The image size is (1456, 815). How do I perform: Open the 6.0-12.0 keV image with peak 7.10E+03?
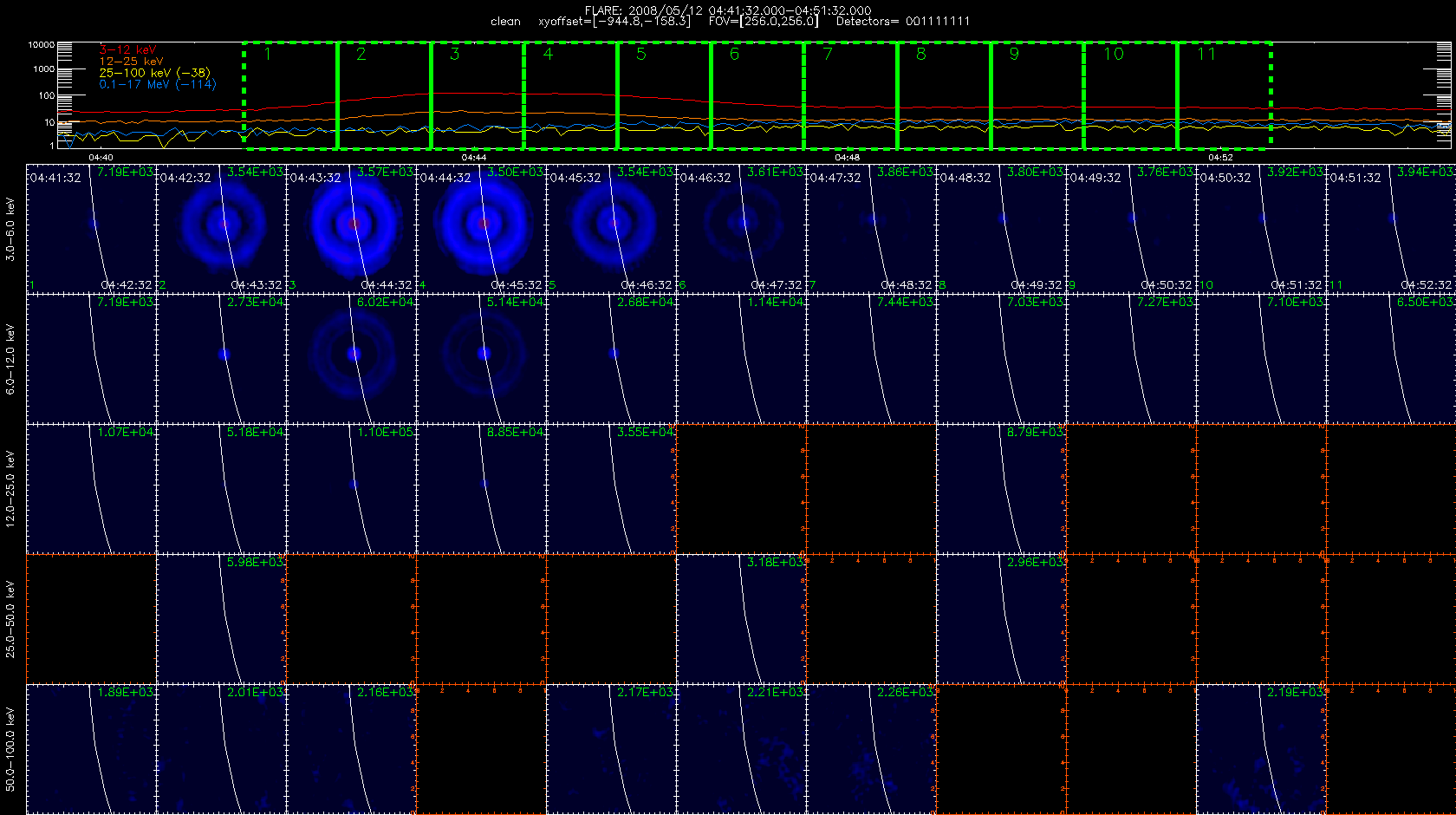click(x=1261, y=359)
